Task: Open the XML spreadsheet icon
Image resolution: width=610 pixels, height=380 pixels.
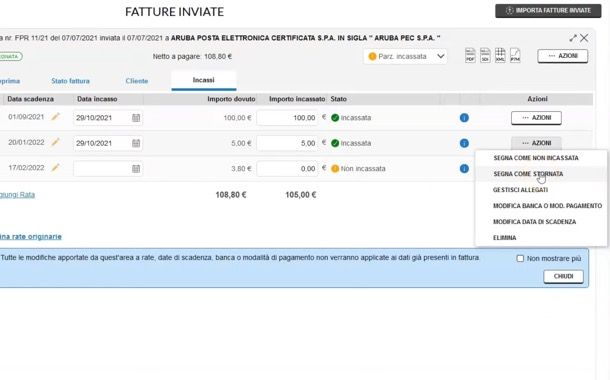Action: 500,56
